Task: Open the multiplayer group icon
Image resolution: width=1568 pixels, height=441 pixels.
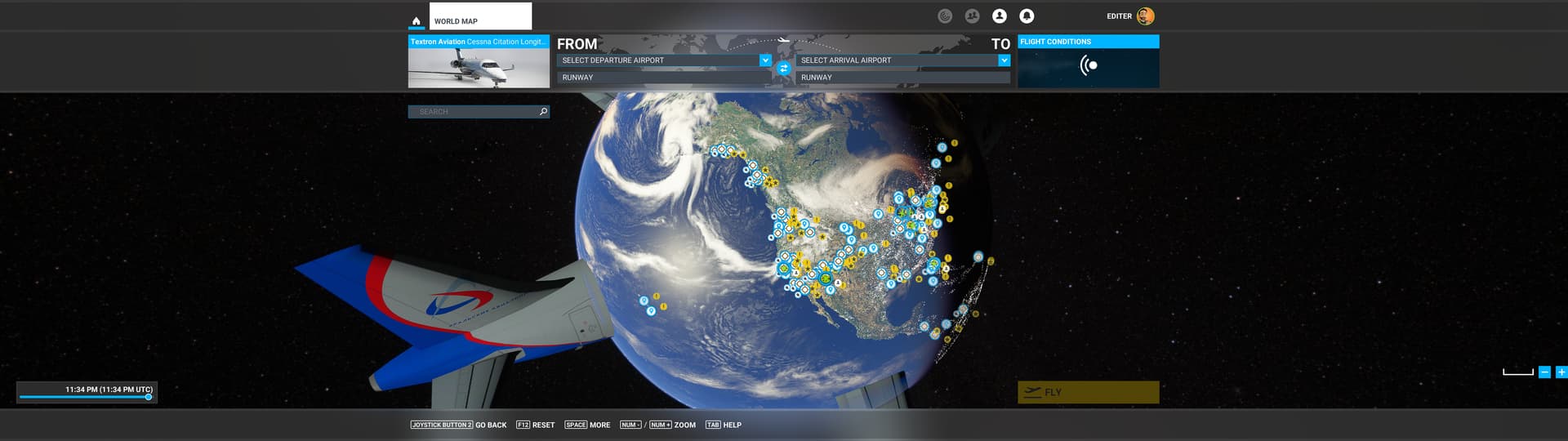Action: click(x=972, y=16)
